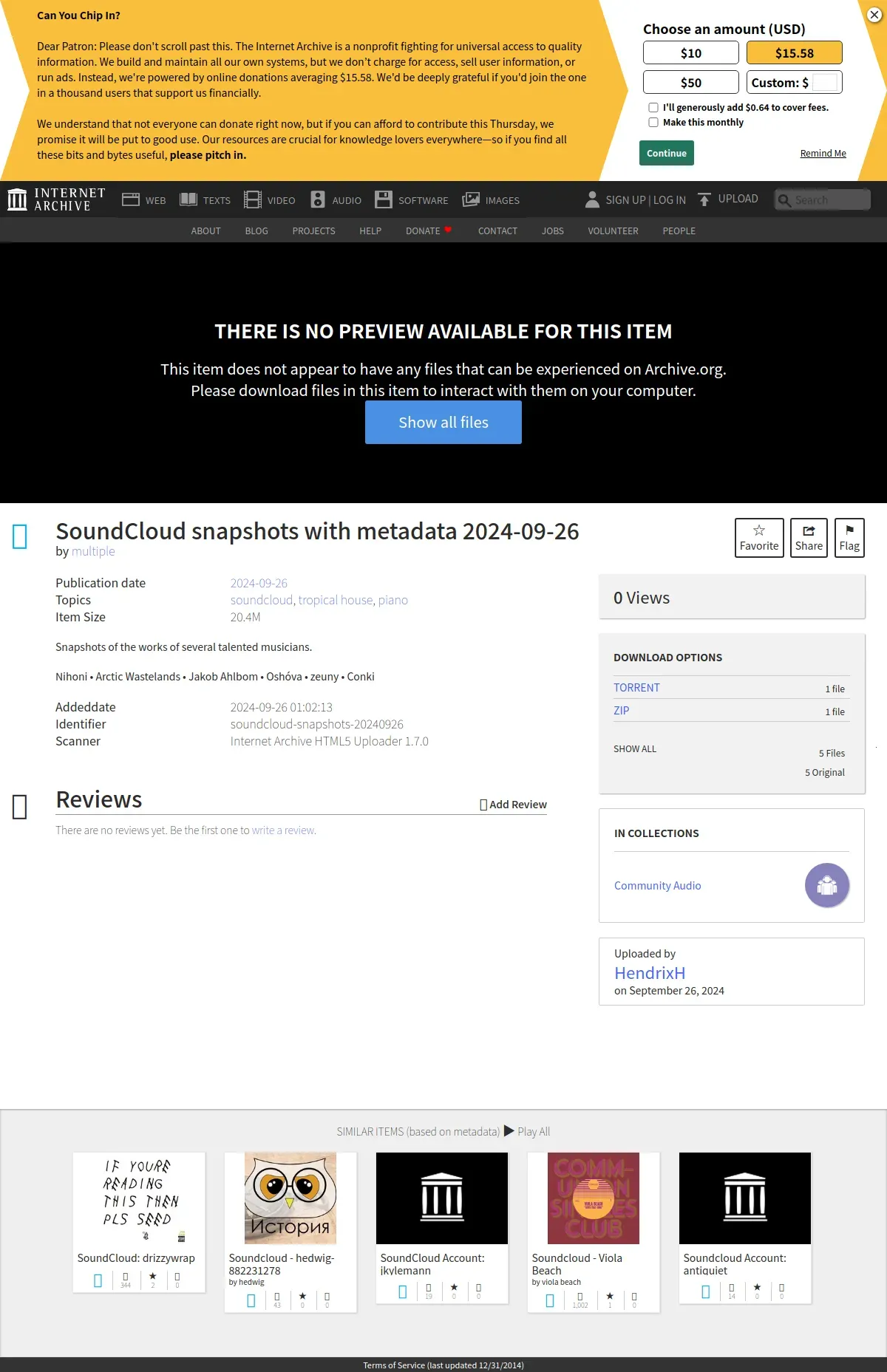Open the soundcloud topic link
The image size is (887, 1372).
coord(262,600)
